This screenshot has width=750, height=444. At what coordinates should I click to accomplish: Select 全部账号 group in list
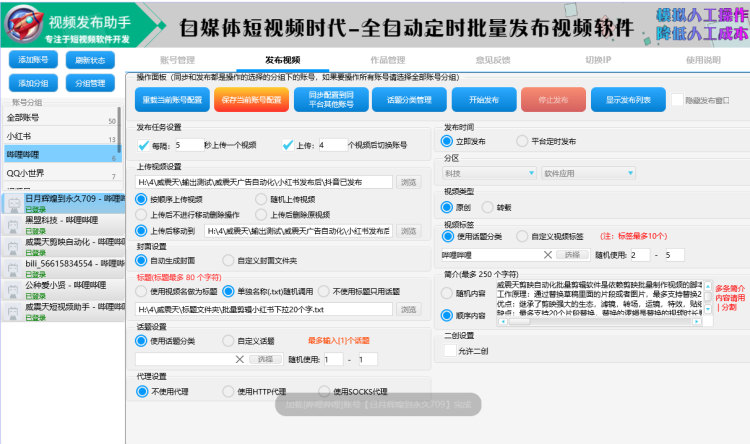(60, 117)
